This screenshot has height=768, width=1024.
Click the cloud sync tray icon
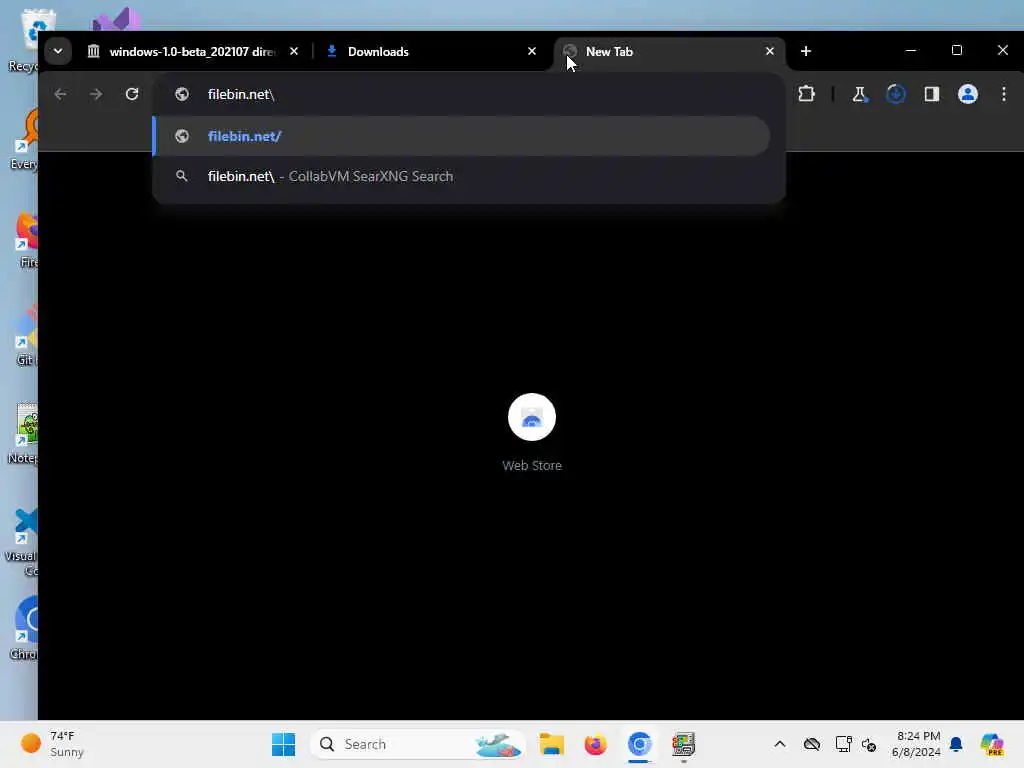[x=812, y=744]
